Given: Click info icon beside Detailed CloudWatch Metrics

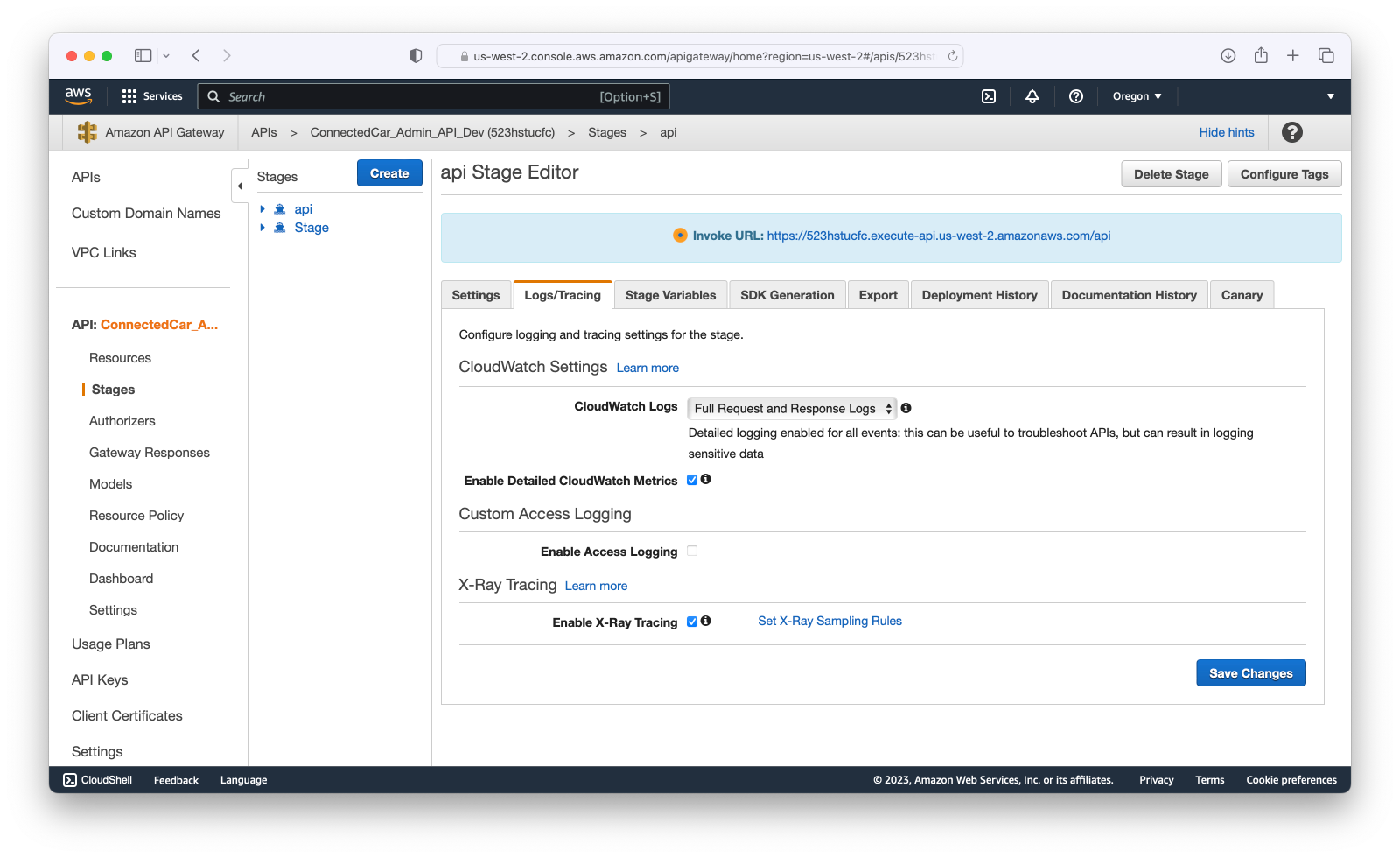Looking at the screenshot, I should pyautogui.click(x=705, y=479).
